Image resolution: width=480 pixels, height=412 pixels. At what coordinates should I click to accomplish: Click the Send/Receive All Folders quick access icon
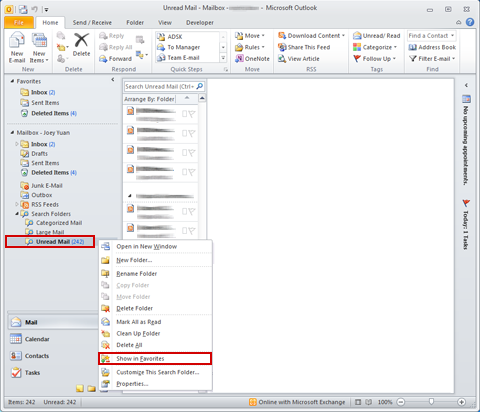click(x=23, y=9)
